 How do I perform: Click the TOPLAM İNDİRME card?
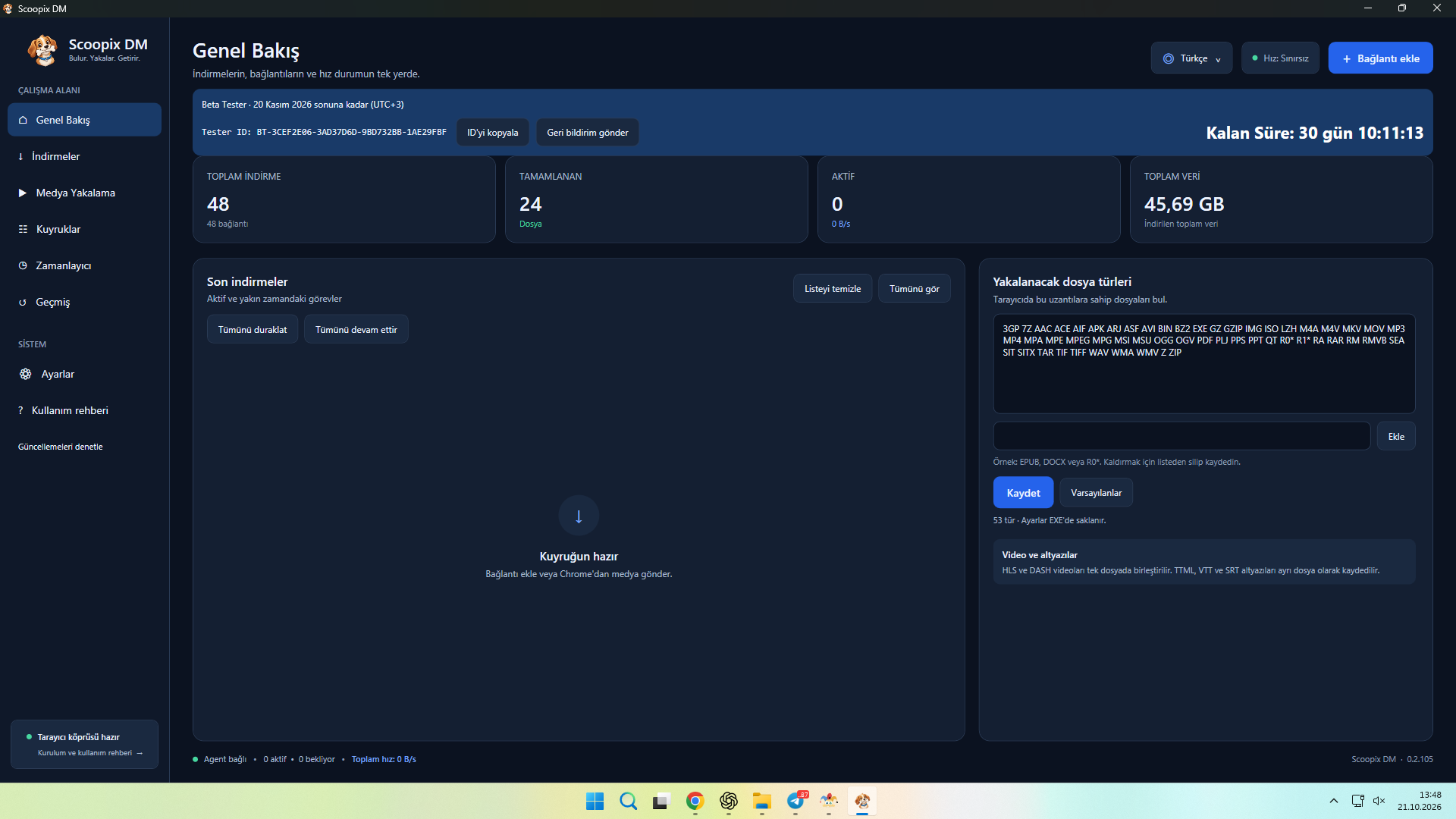pyautogui.click(x=344, y=199)
